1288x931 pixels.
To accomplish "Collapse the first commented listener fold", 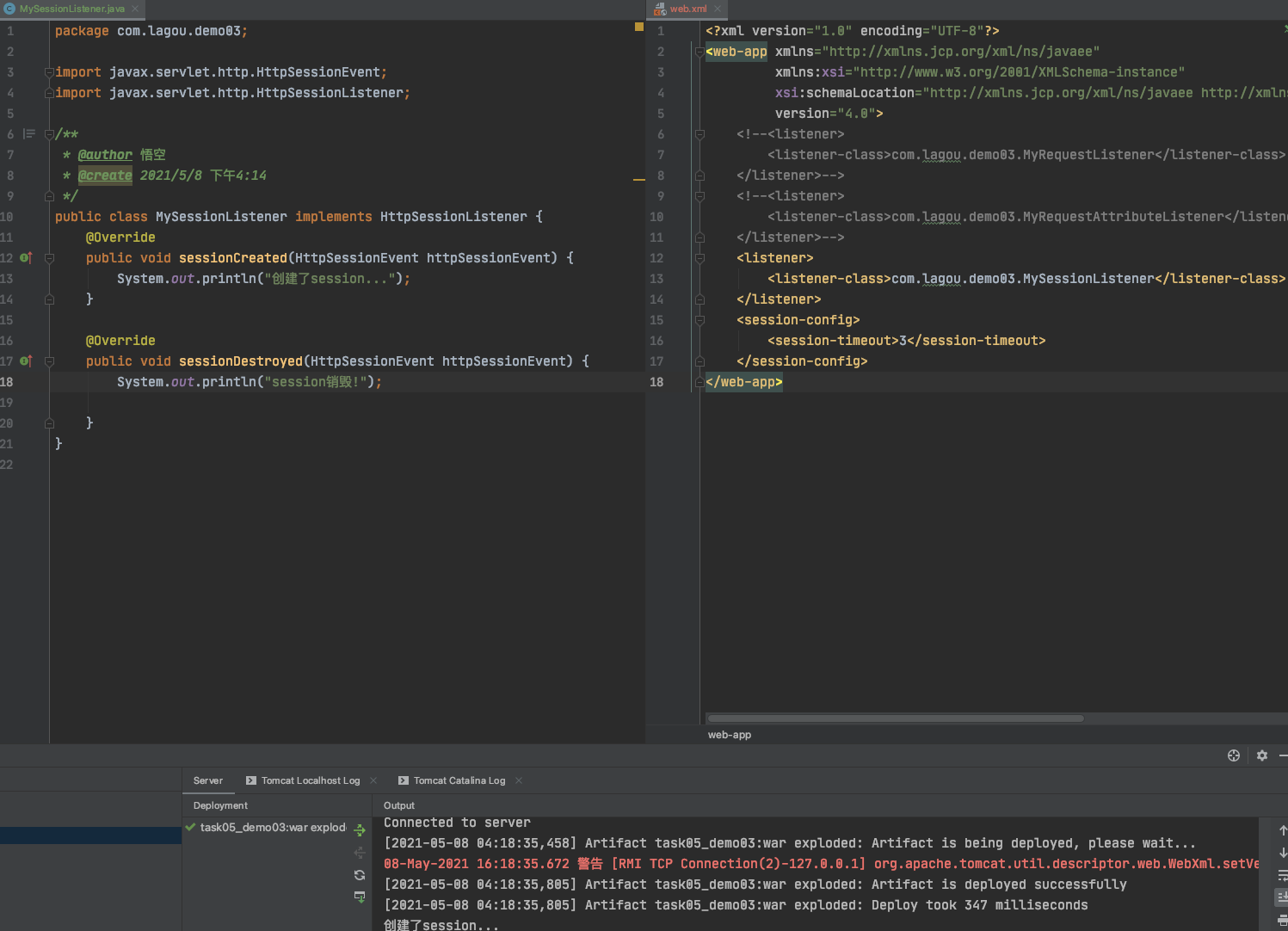I will click(x=699, y=134).
